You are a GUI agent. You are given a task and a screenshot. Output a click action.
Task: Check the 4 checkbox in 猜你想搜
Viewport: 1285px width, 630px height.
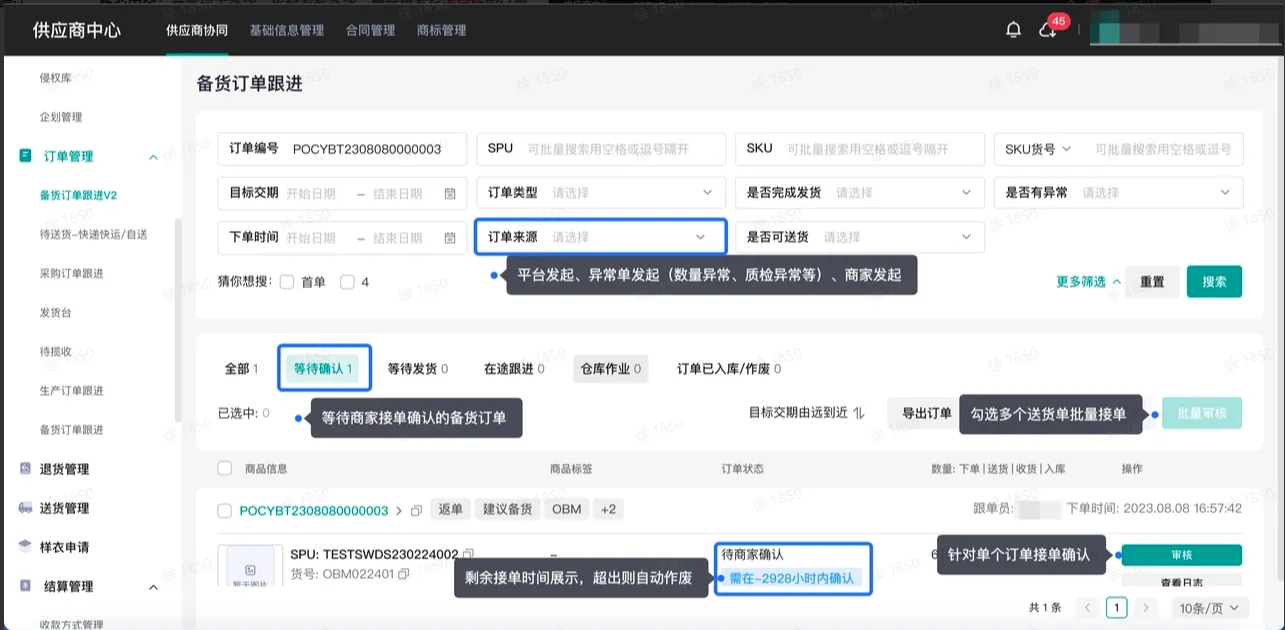coord(347,282)
